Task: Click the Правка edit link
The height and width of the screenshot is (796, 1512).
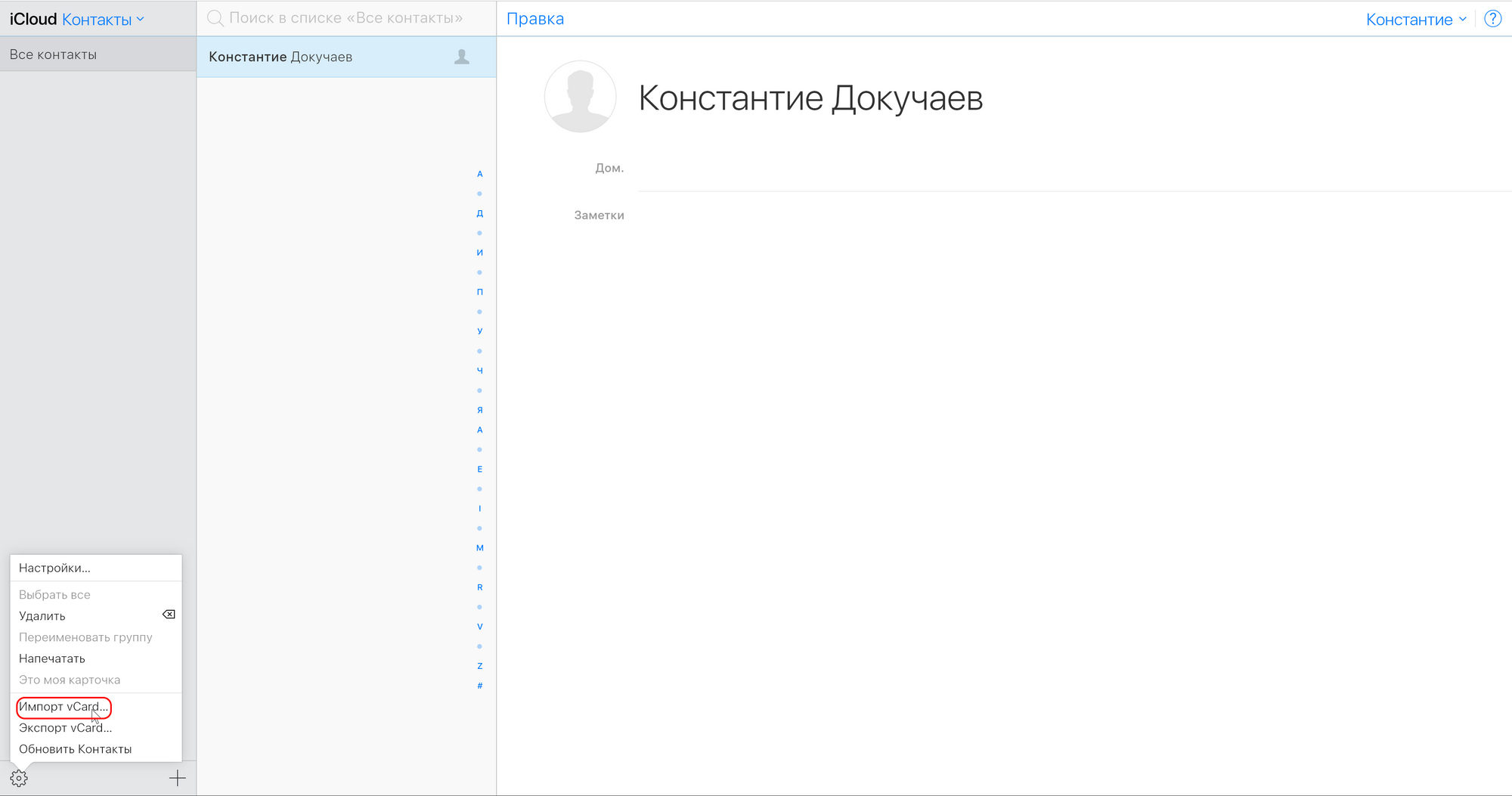Action: tap(535, 19)
